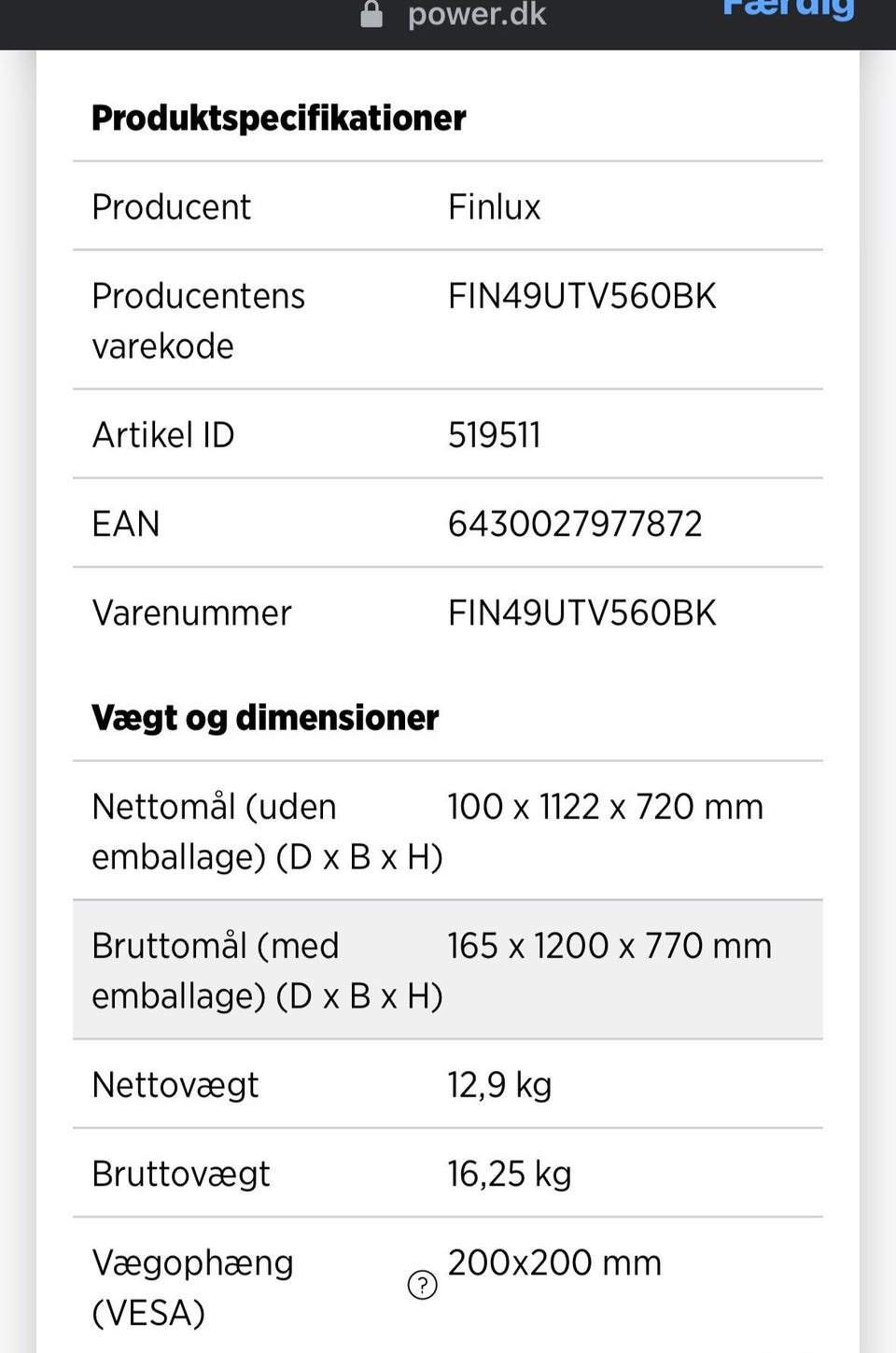Viewport: 896px width, 1353px height.
Task: Click the Producent row label
Action: click(x=171, y=207)
